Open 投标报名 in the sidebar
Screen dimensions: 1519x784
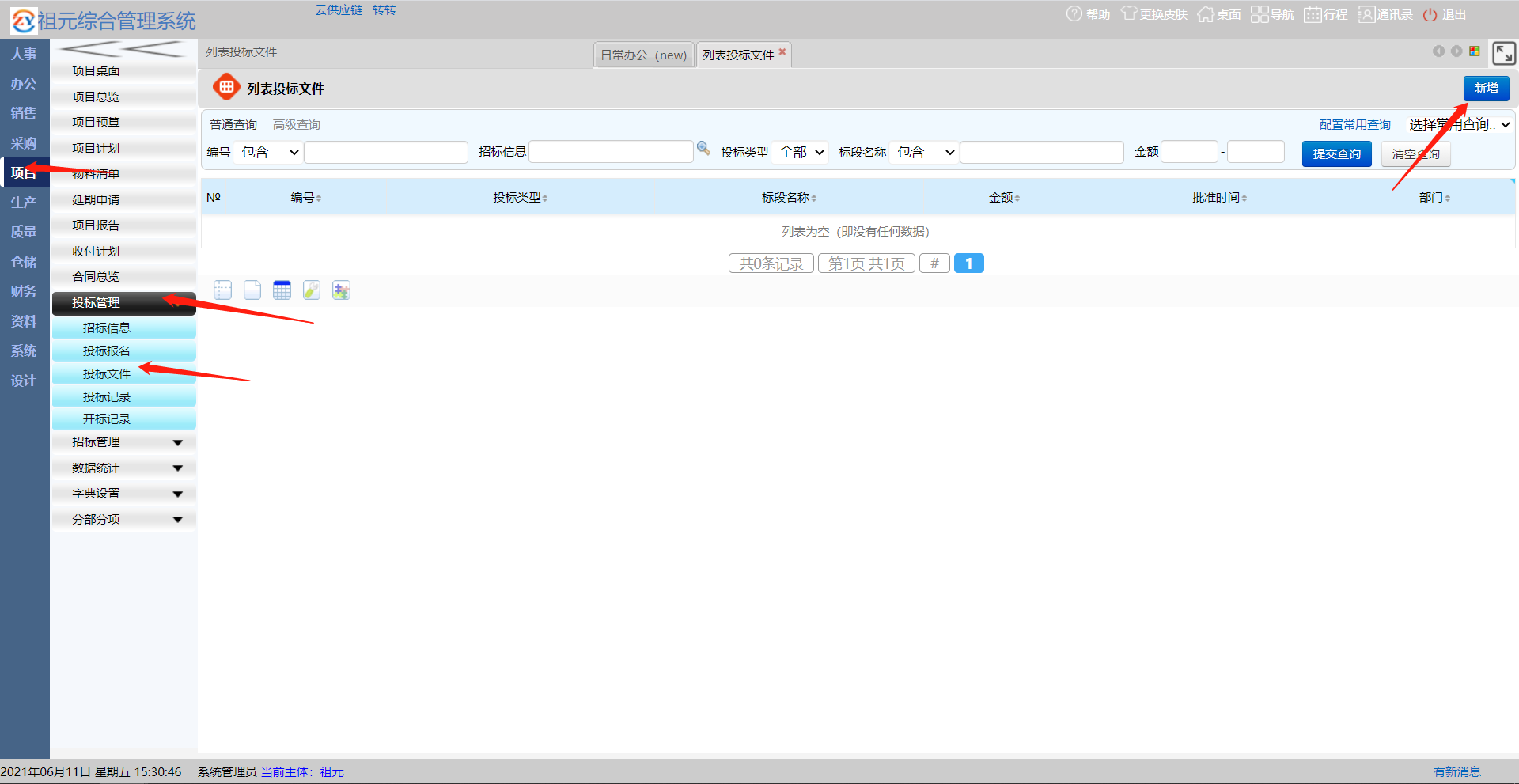pyautogui.click(x=124, y=350)
